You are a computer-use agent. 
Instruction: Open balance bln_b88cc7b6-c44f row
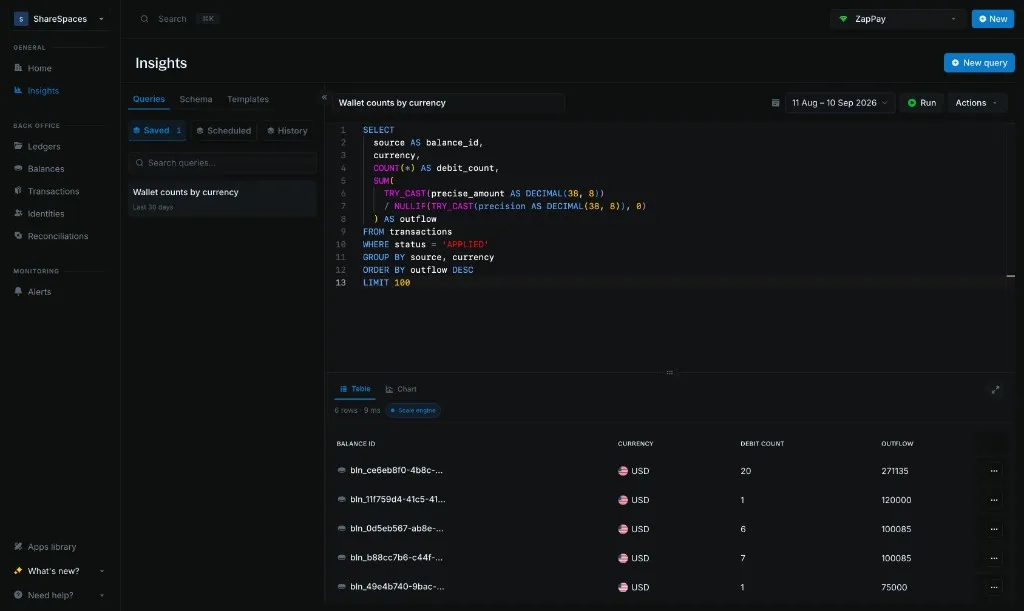click(x=396, y=557)
